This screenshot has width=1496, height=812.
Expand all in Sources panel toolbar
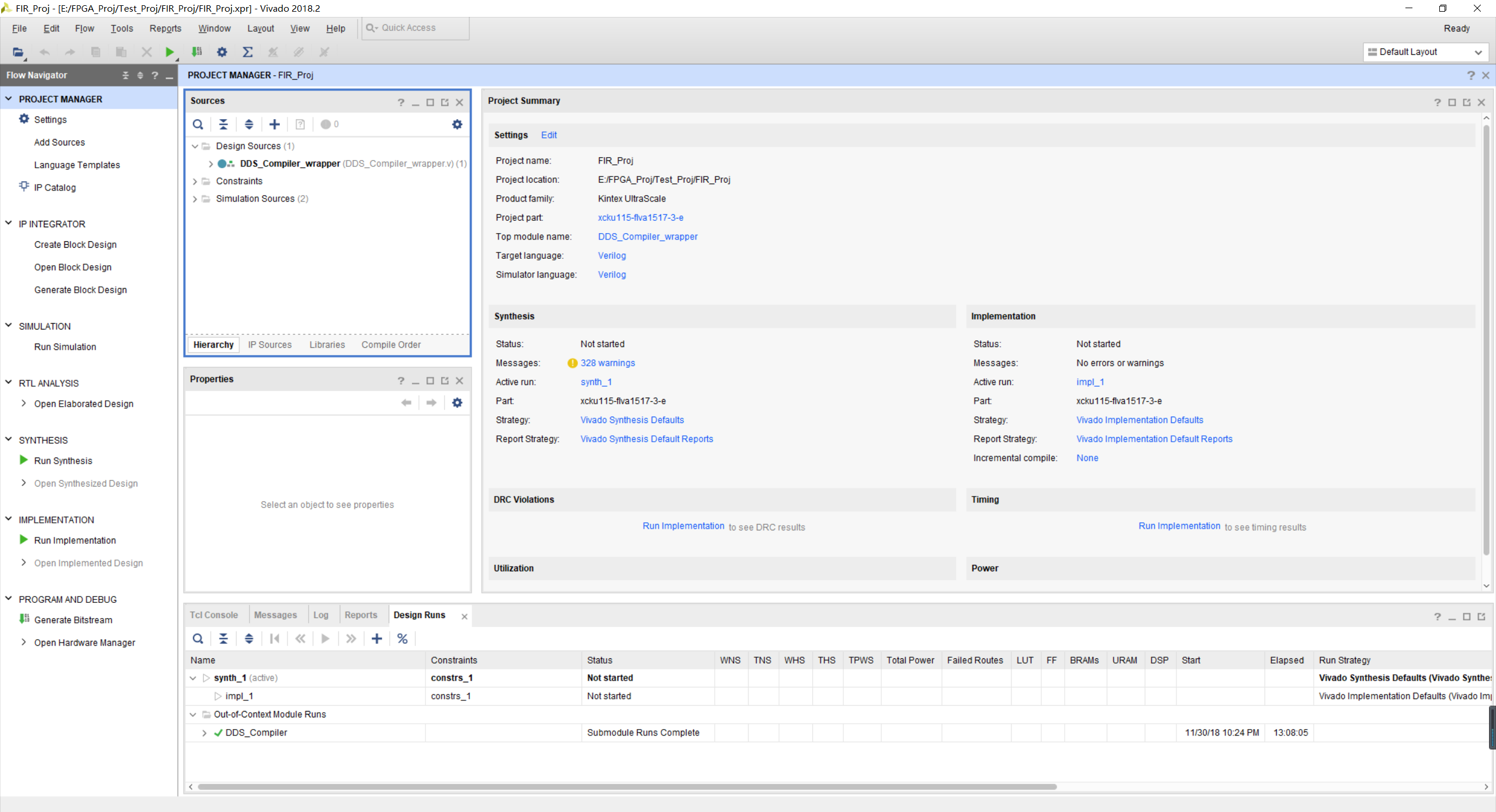point(249,124)
